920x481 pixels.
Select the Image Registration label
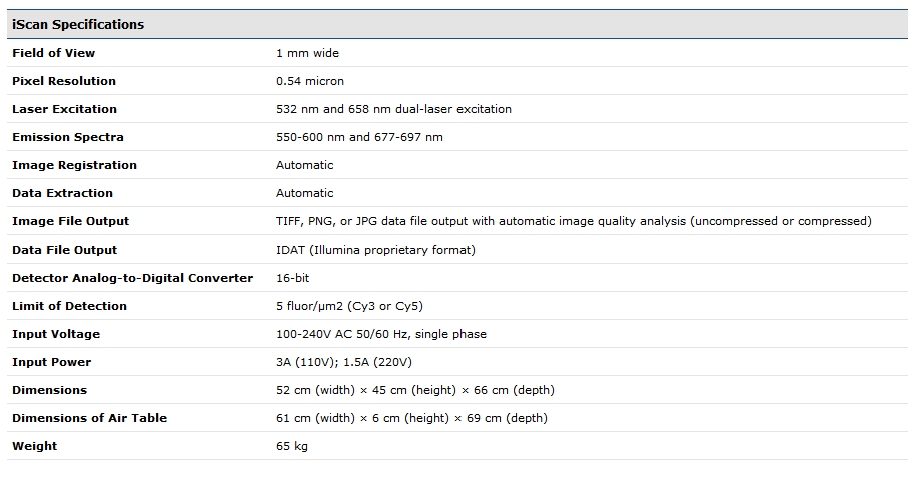(x=75, y=165)
